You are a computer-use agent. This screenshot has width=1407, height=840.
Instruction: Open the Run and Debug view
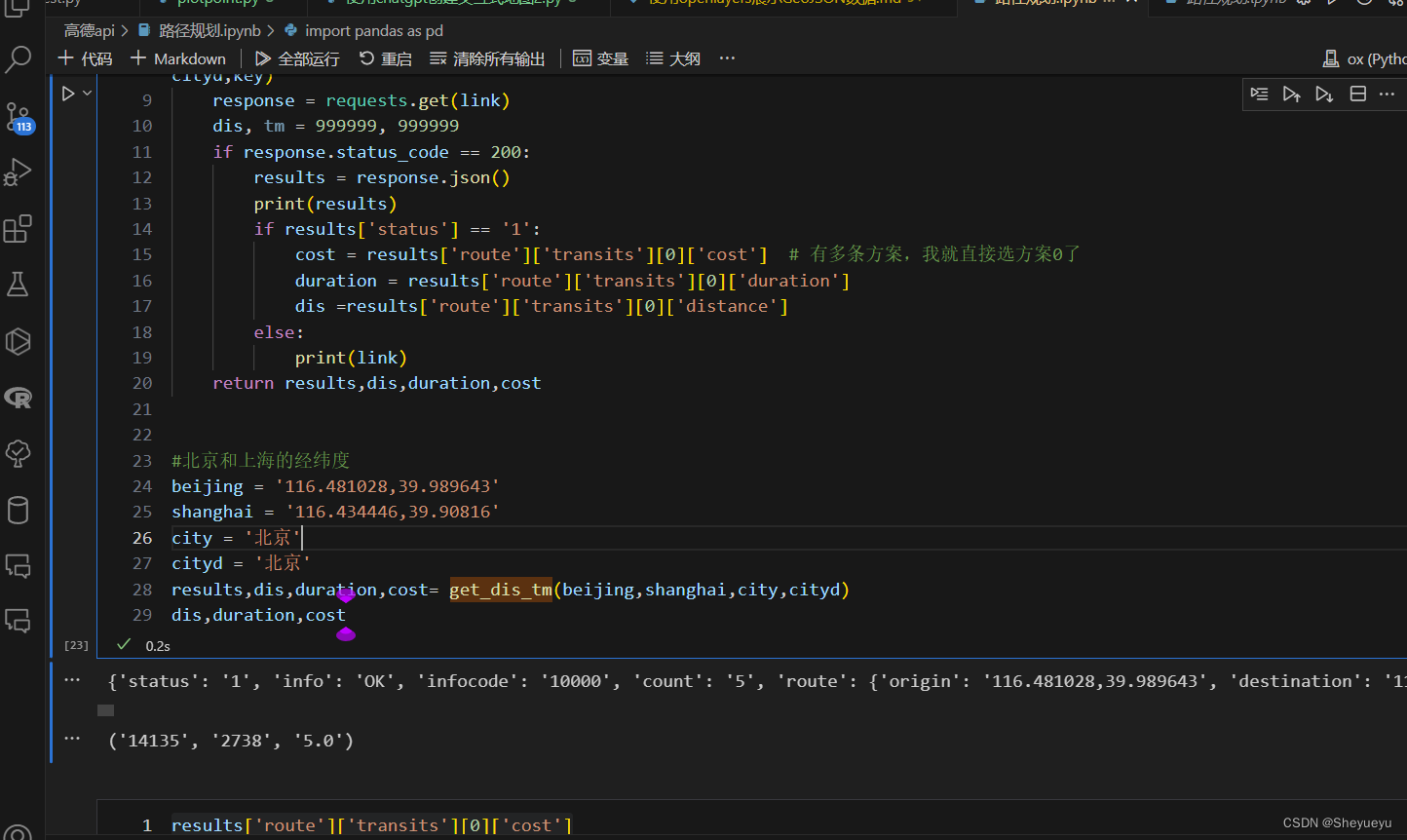point(19,172)
